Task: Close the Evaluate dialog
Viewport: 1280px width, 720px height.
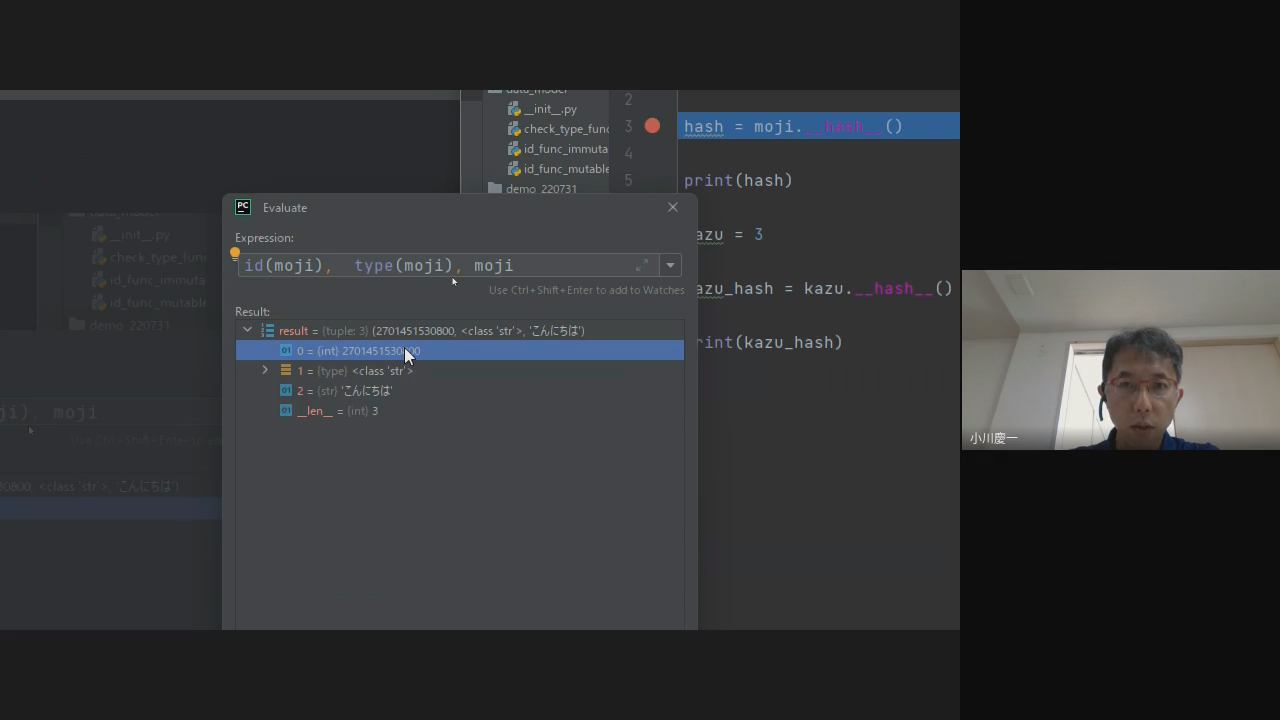Action: (x=672, y=207)
